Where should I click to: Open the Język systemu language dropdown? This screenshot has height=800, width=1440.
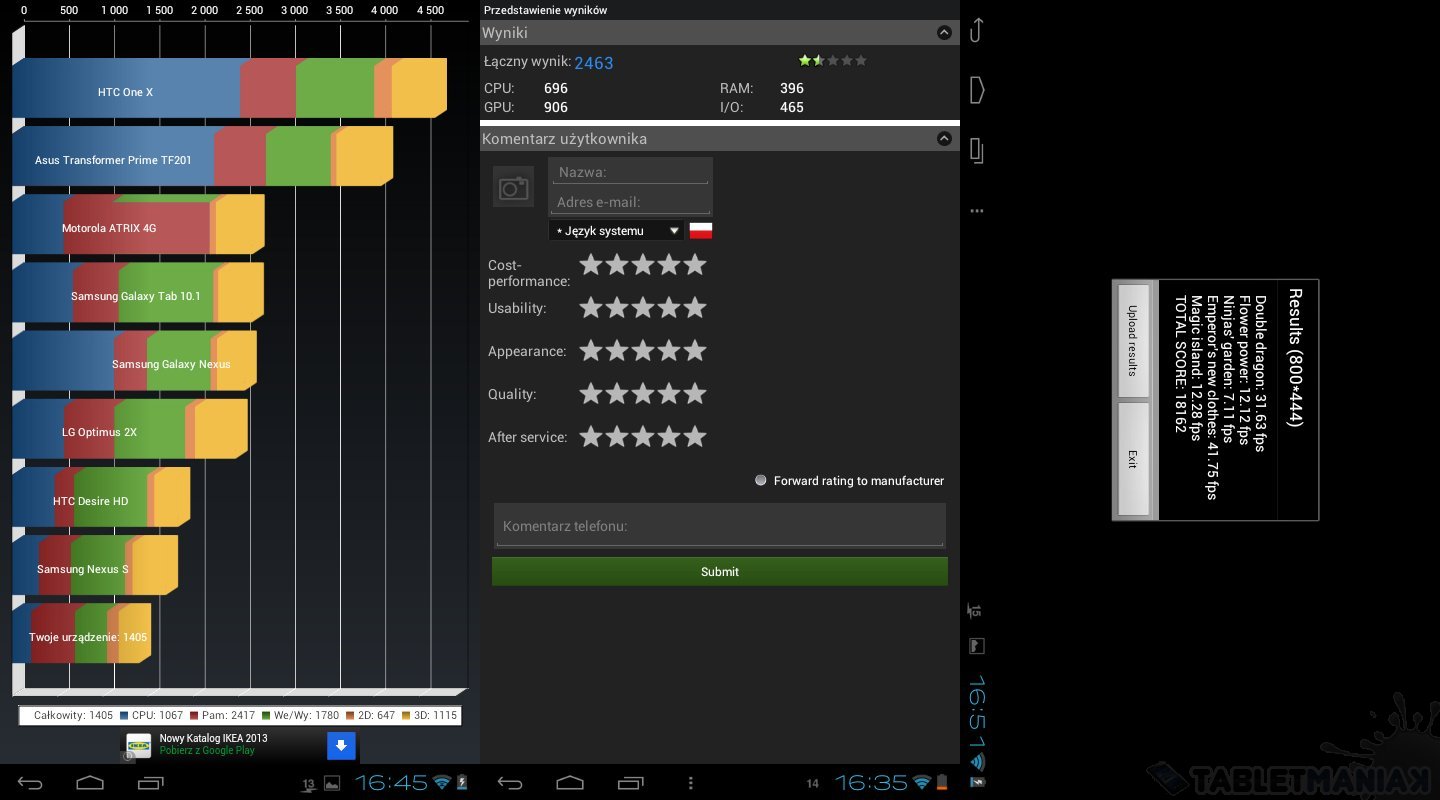pyautogui.click(x=616, y=231)
